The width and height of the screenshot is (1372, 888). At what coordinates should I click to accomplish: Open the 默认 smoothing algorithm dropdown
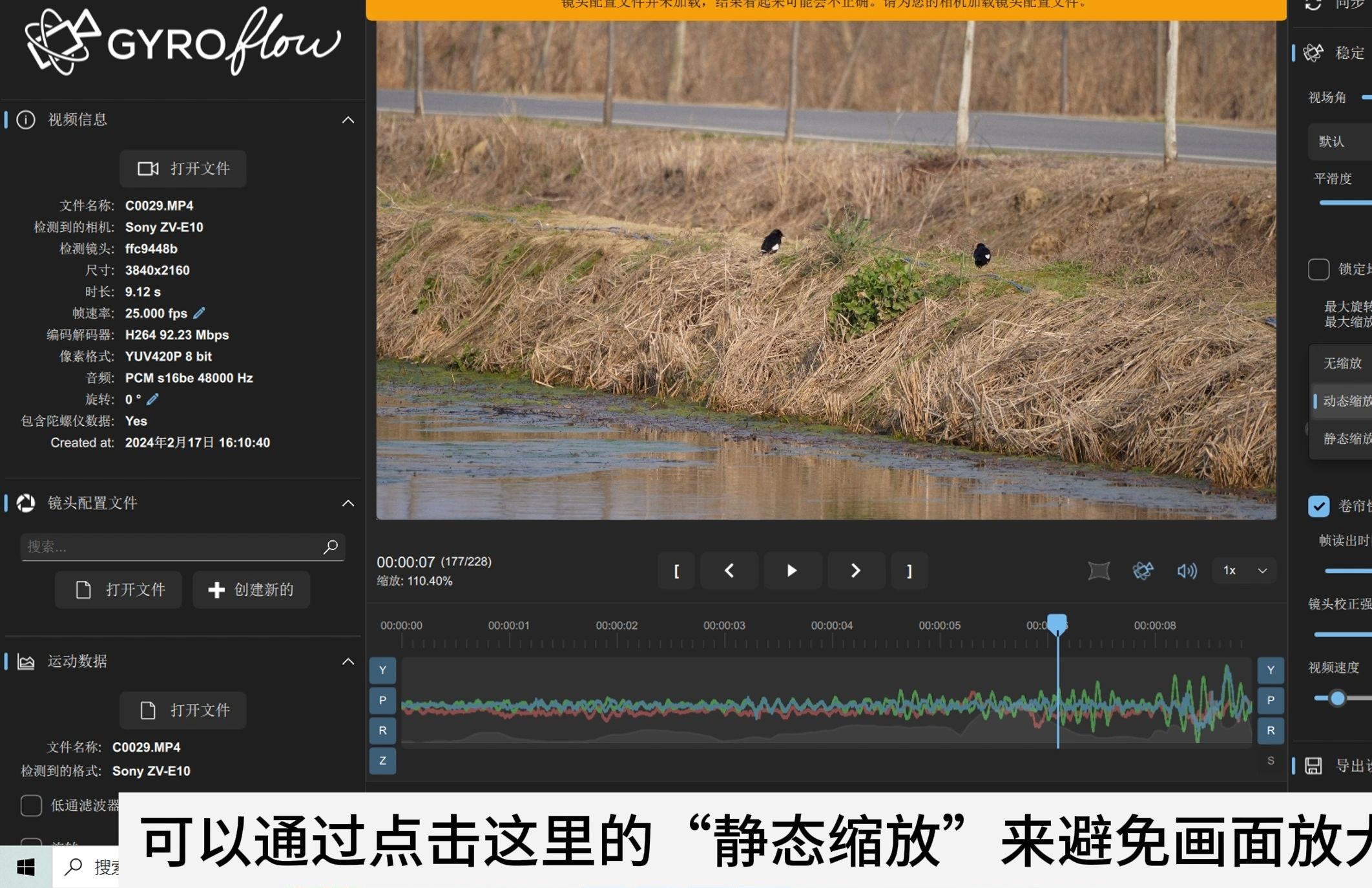coord(1340,142)
